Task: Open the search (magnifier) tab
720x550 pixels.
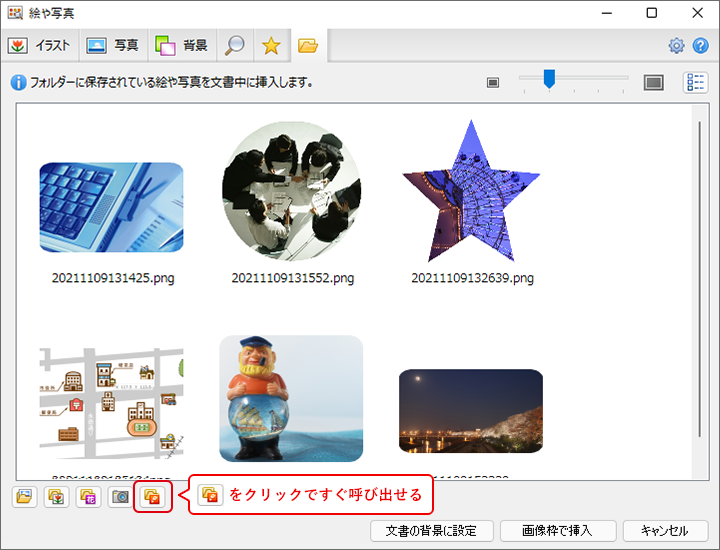Action: coord(235,45)
